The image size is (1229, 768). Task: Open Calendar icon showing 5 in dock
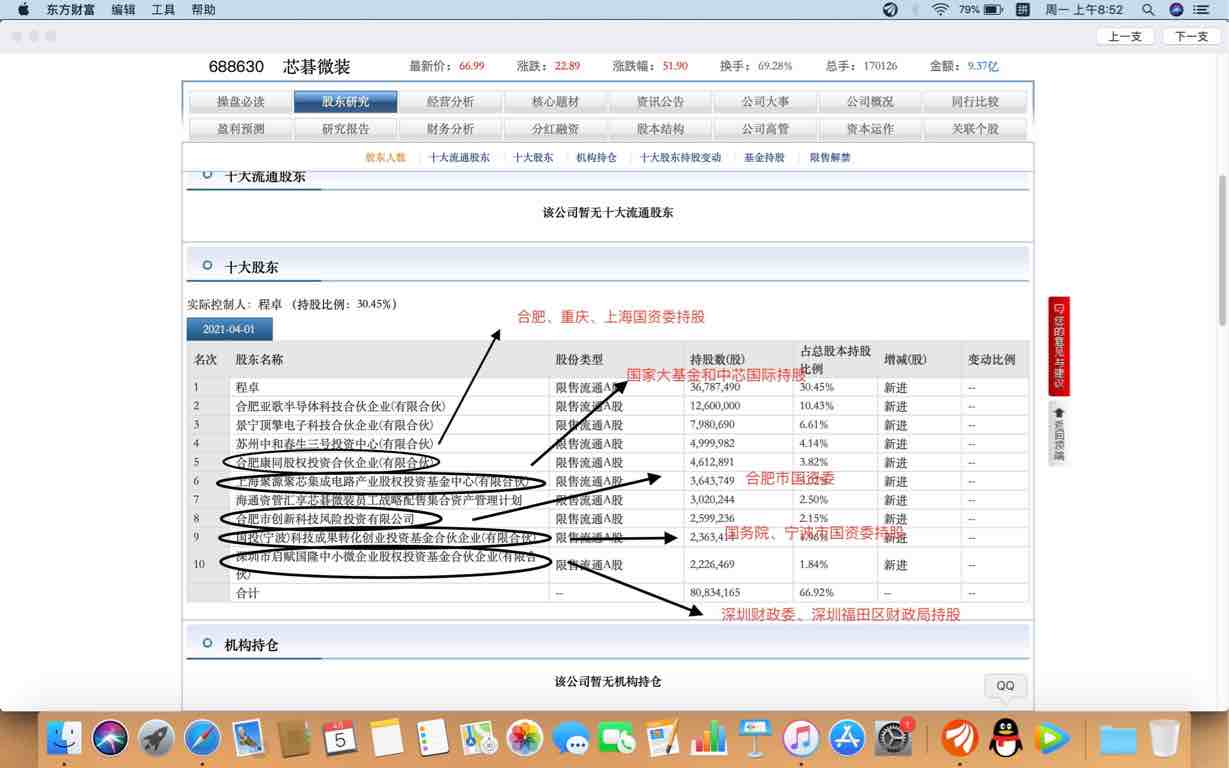(x=340, y=738)
